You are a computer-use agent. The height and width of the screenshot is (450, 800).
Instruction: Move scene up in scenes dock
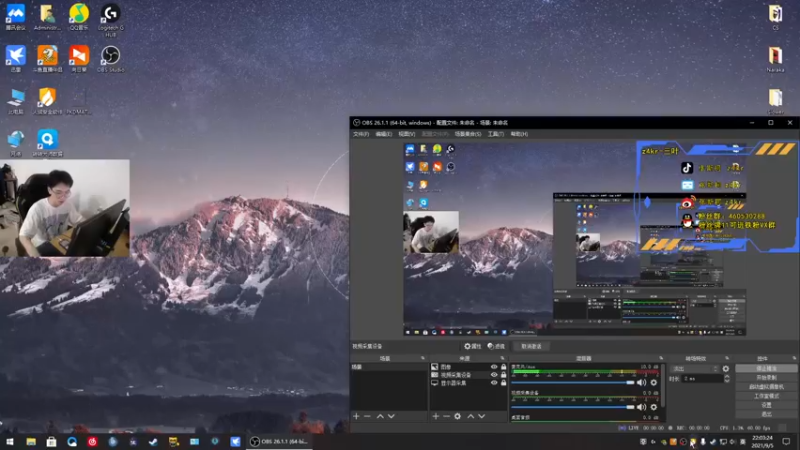coord(380,416)
